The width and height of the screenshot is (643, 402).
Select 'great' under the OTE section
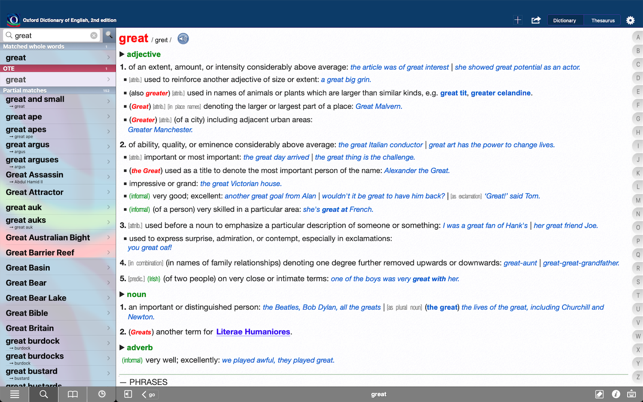58,80
